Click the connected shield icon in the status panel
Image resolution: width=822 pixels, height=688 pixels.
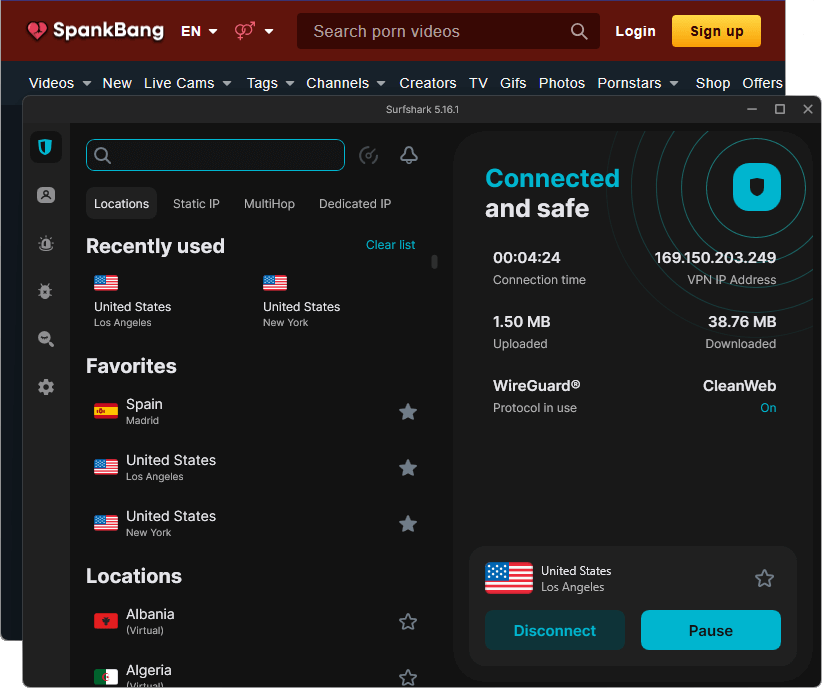[x=756, y=187]
